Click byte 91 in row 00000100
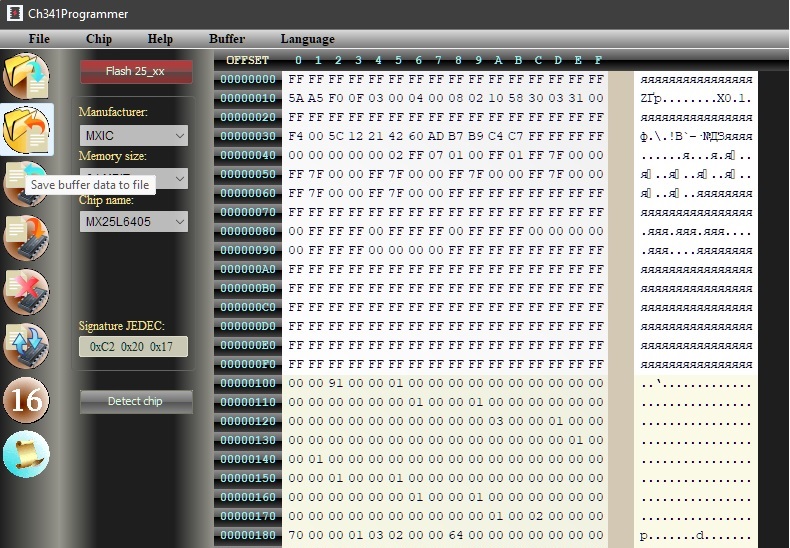The width and height of the screenshot is (790, 548). [x=336, y=383]
